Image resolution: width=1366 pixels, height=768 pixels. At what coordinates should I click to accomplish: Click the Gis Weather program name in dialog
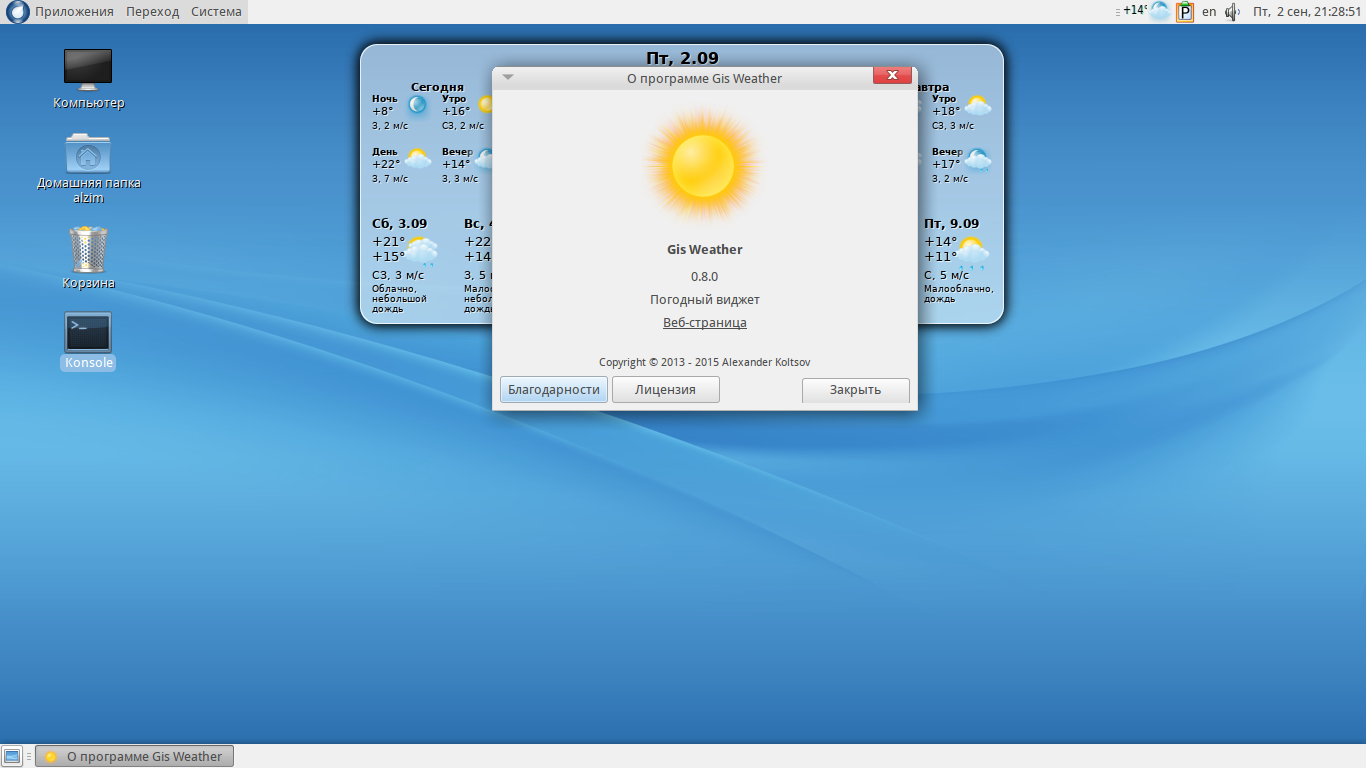tap(705, 250)
